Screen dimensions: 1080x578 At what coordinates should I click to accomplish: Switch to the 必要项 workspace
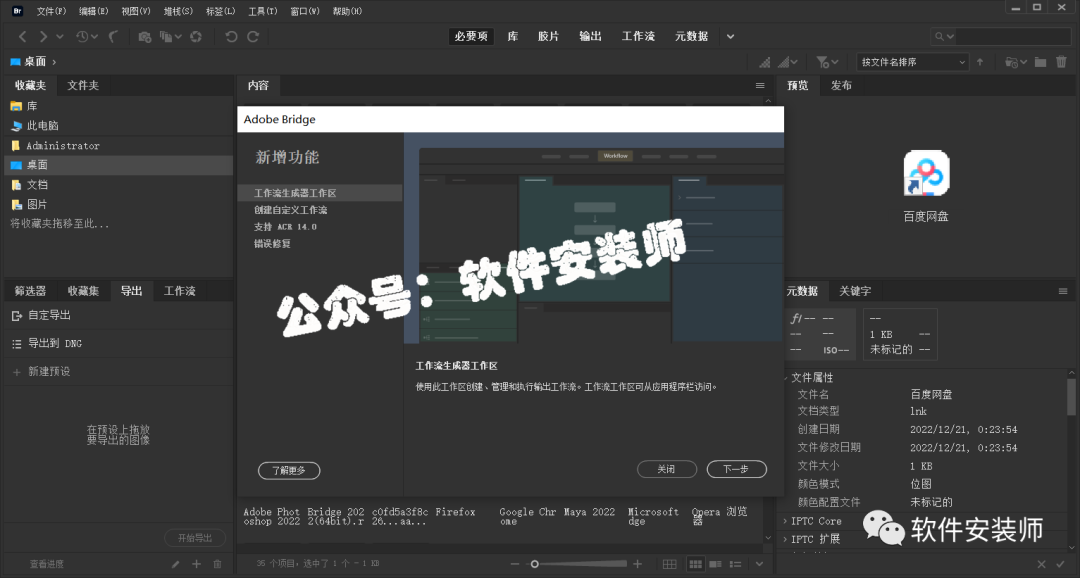471,37
